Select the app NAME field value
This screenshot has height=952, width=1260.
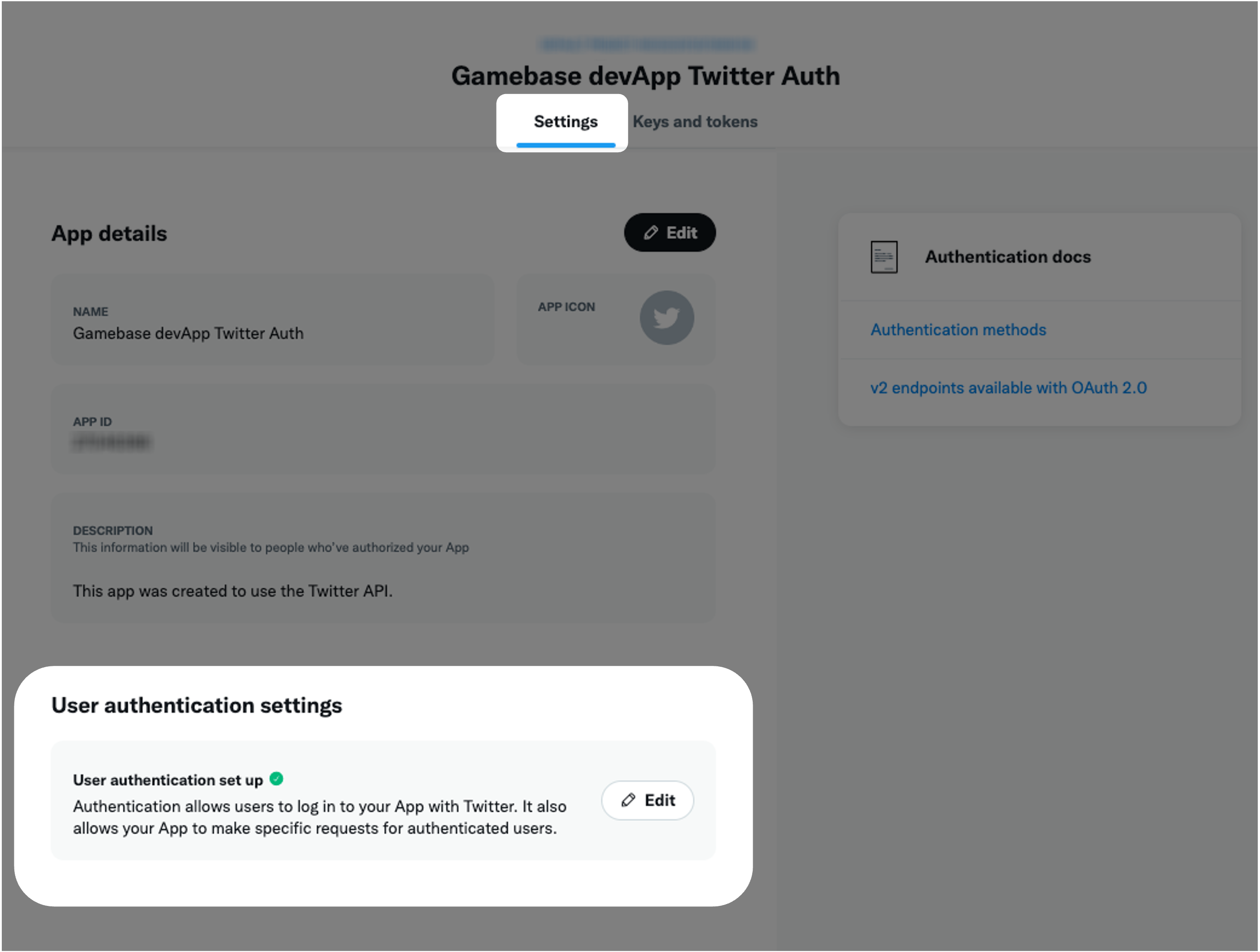point(188,333)
